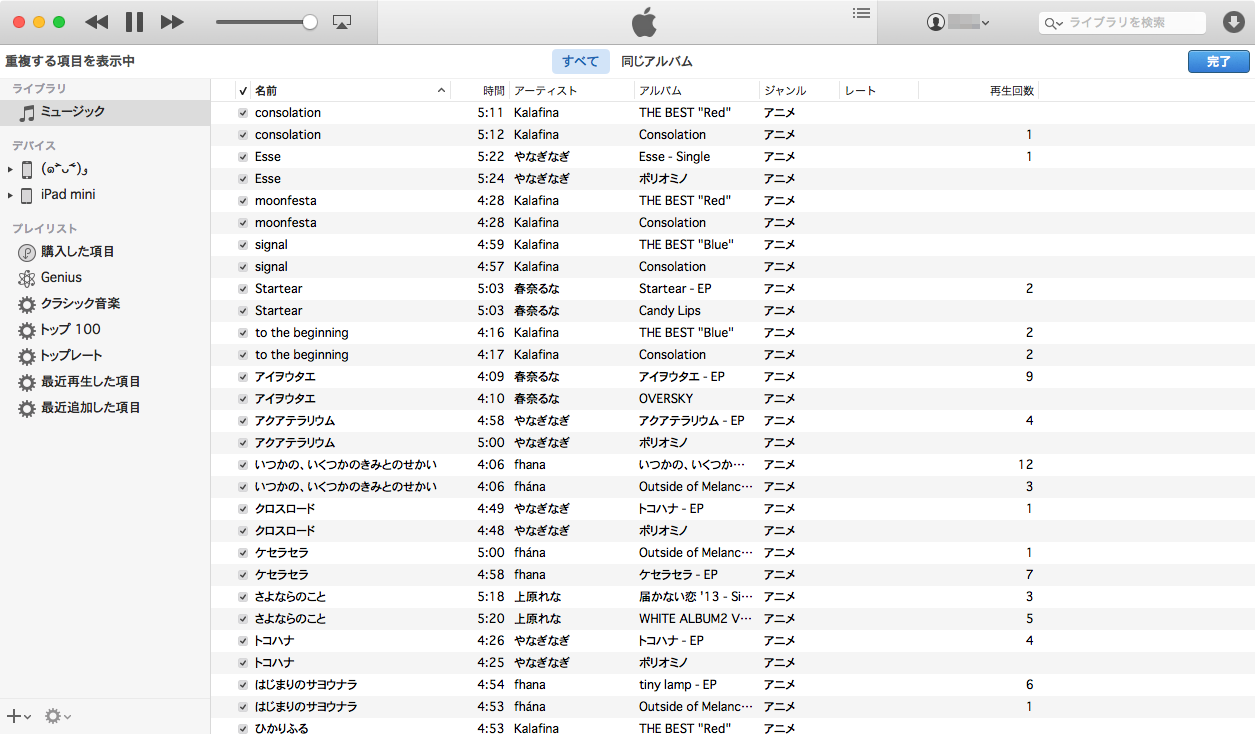Uncheck signal from THE BEST "Blue"
This screenshot has width=1255, height=734.
pos(243,245)
